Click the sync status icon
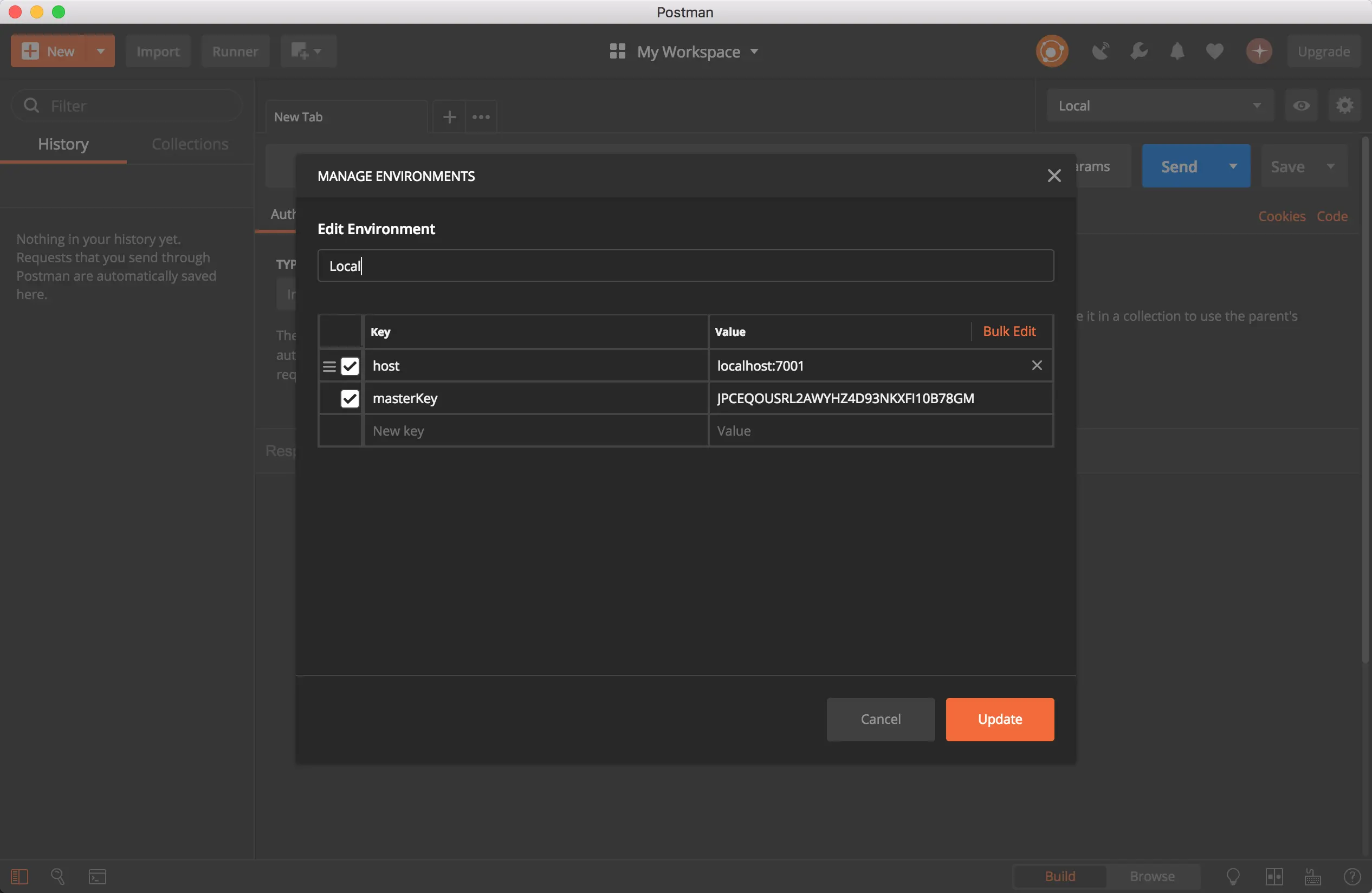 point(1051,51)
